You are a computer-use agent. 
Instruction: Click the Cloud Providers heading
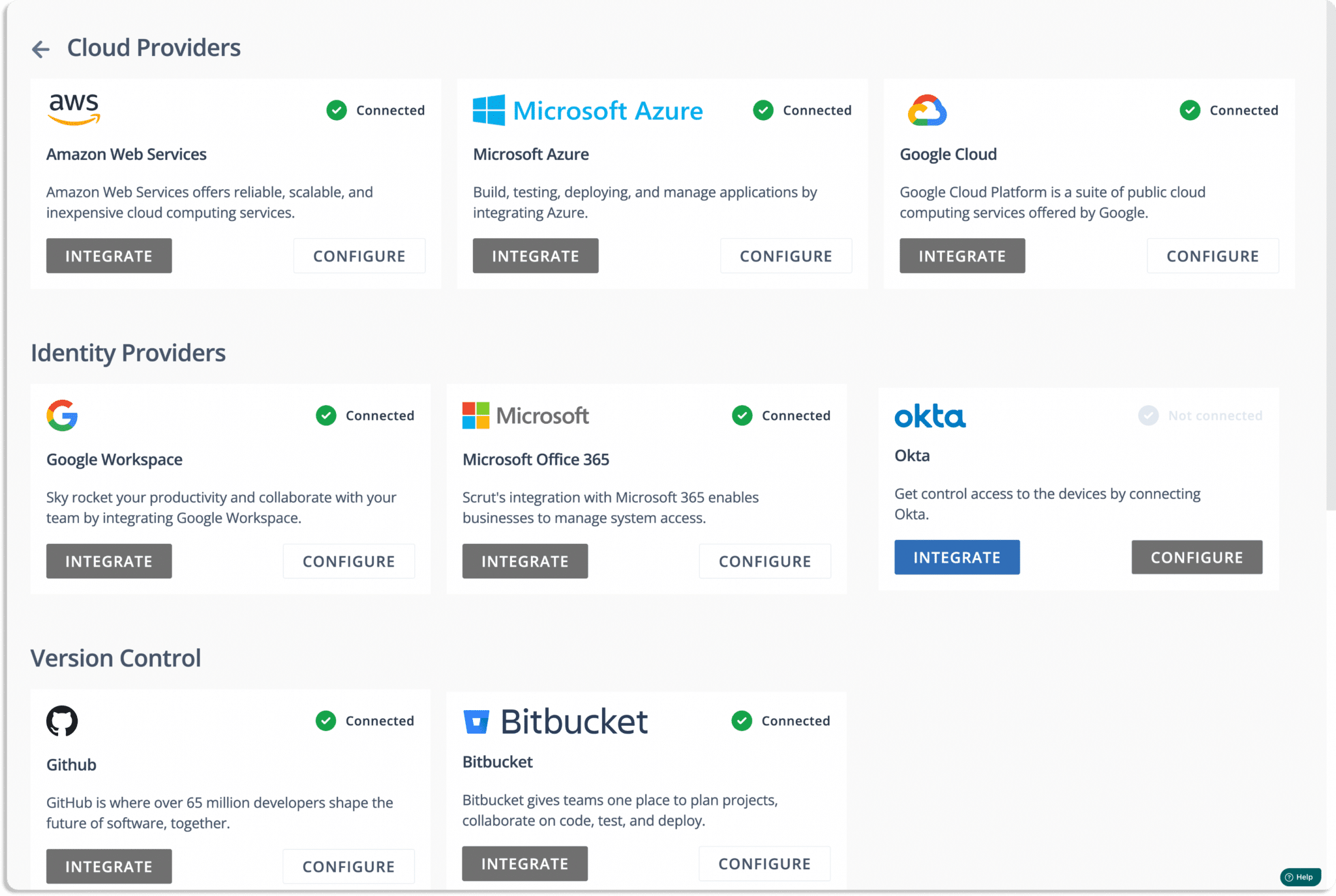[154, 48]
